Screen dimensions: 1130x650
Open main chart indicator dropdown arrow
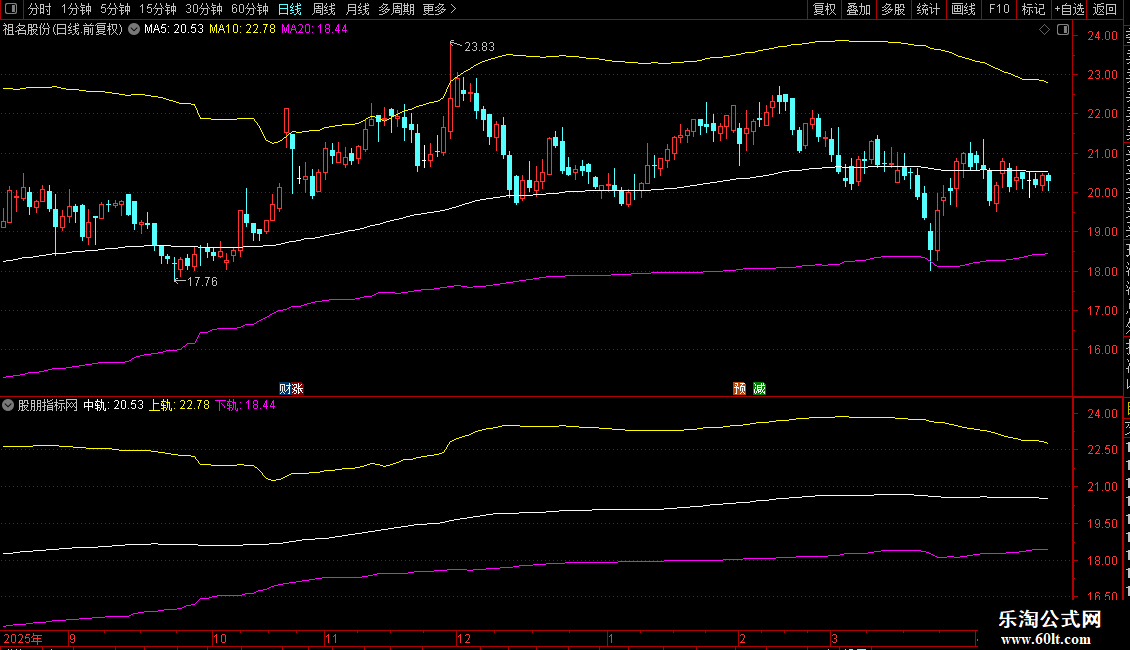point(134,30)
